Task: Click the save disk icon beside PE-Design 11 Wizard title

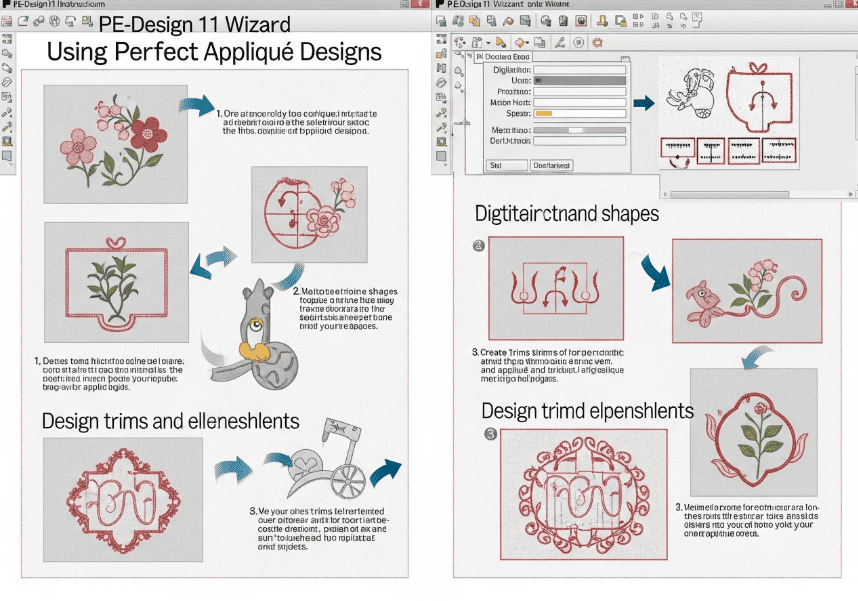Action: pyautogui.click(x=86, y=21)
